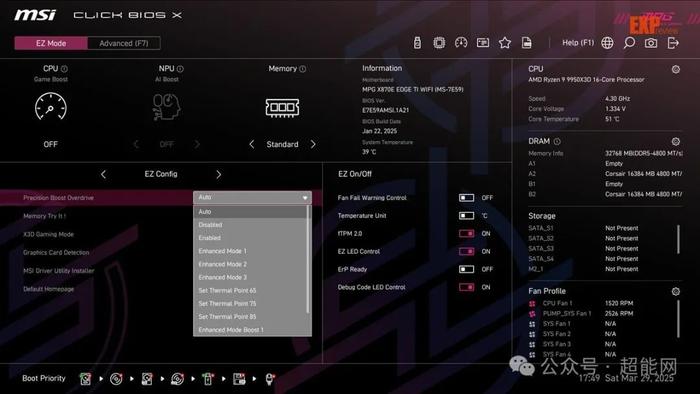Click right arrow beside Memory Standard
This screenshot has width=700, height=394.
[313, 144]
